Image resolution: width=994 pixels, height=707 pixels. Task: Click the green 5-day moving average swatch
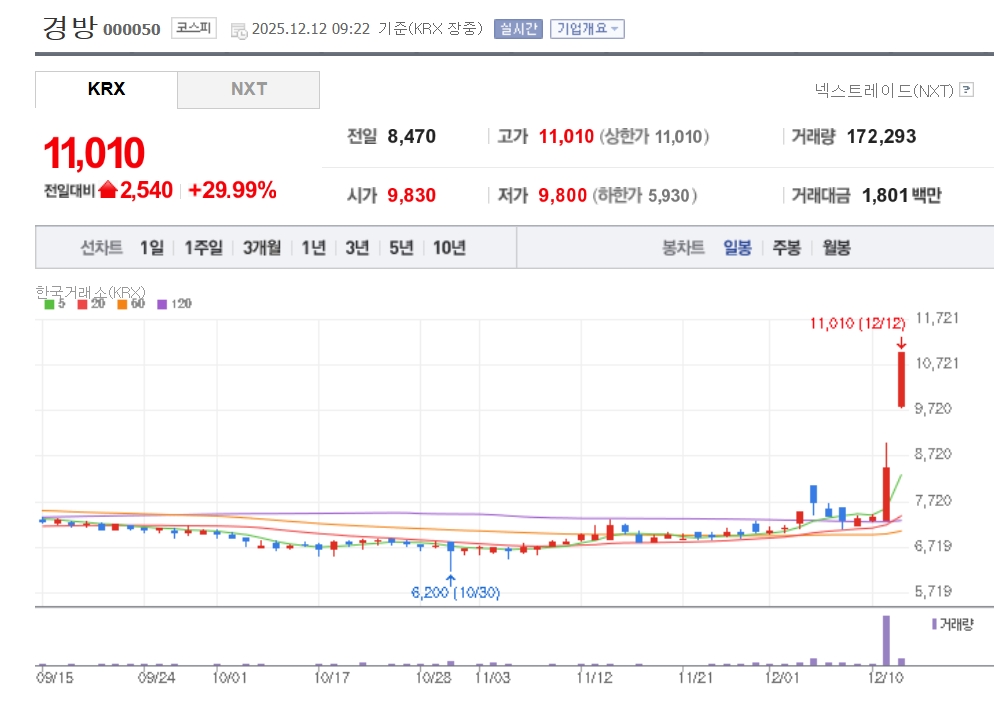click(x=49, y=304)
